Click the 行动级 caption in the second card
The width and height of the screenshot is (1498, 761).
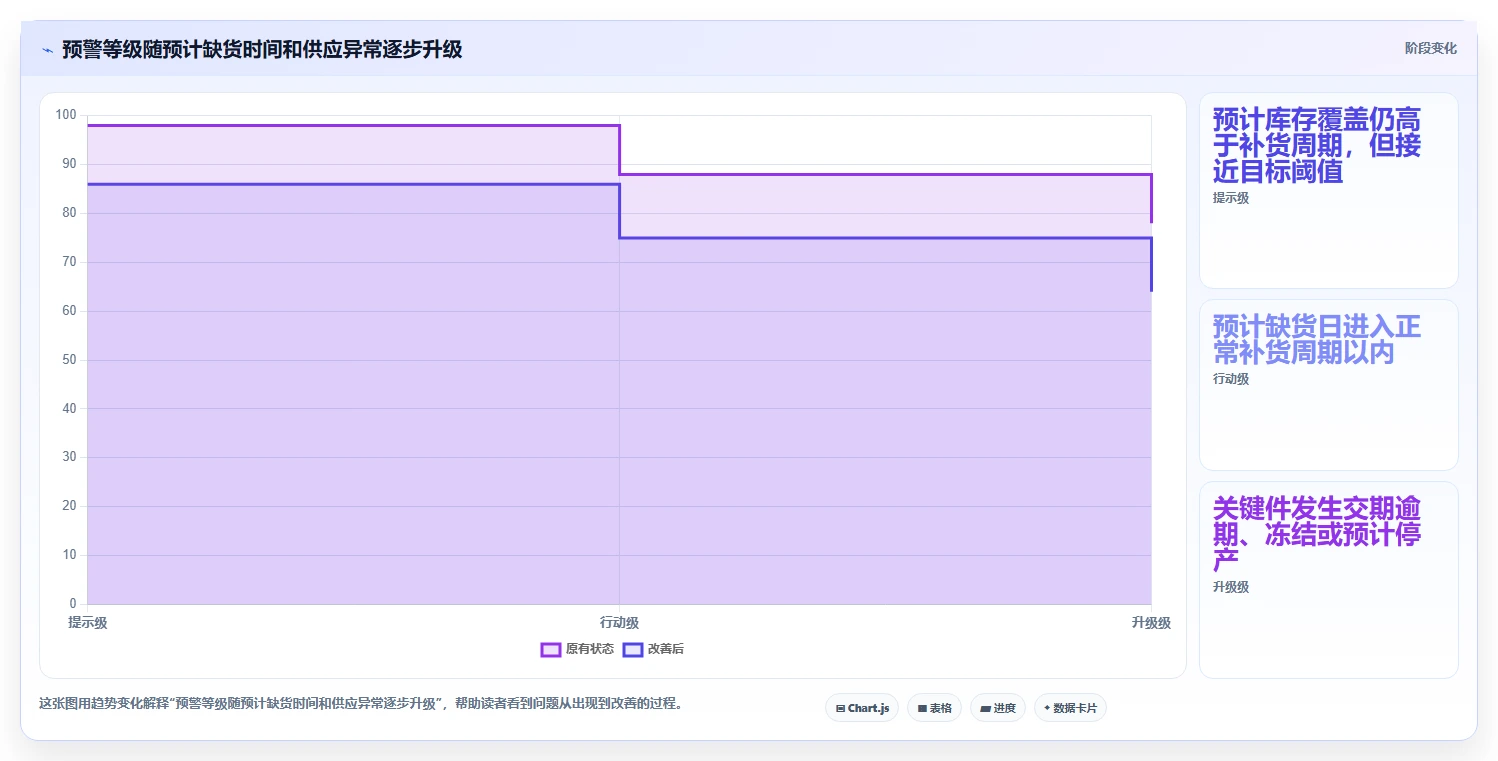coord(1231,379)
